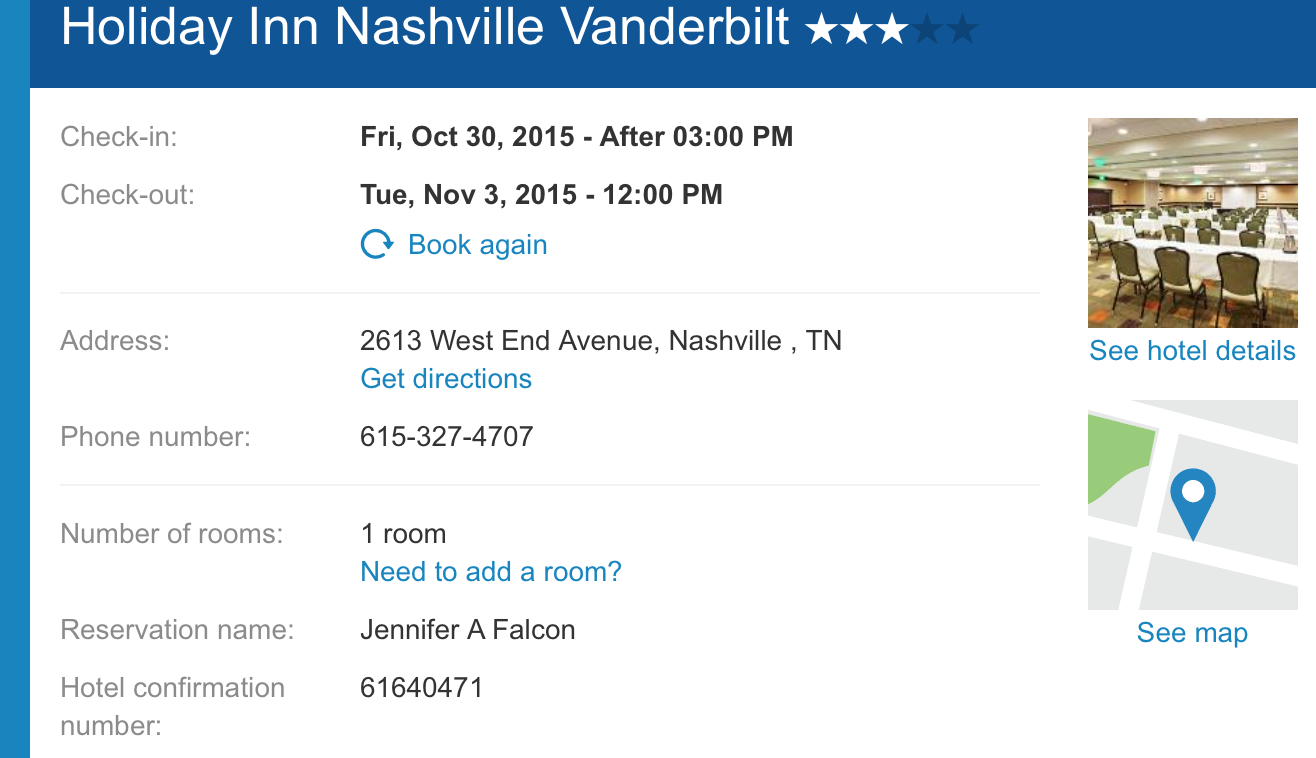Image resolution: width=1316 pixels, height=758 pixels.
Task: Click the fourth dimmed rating star
Action: click(x=927, y=30)
